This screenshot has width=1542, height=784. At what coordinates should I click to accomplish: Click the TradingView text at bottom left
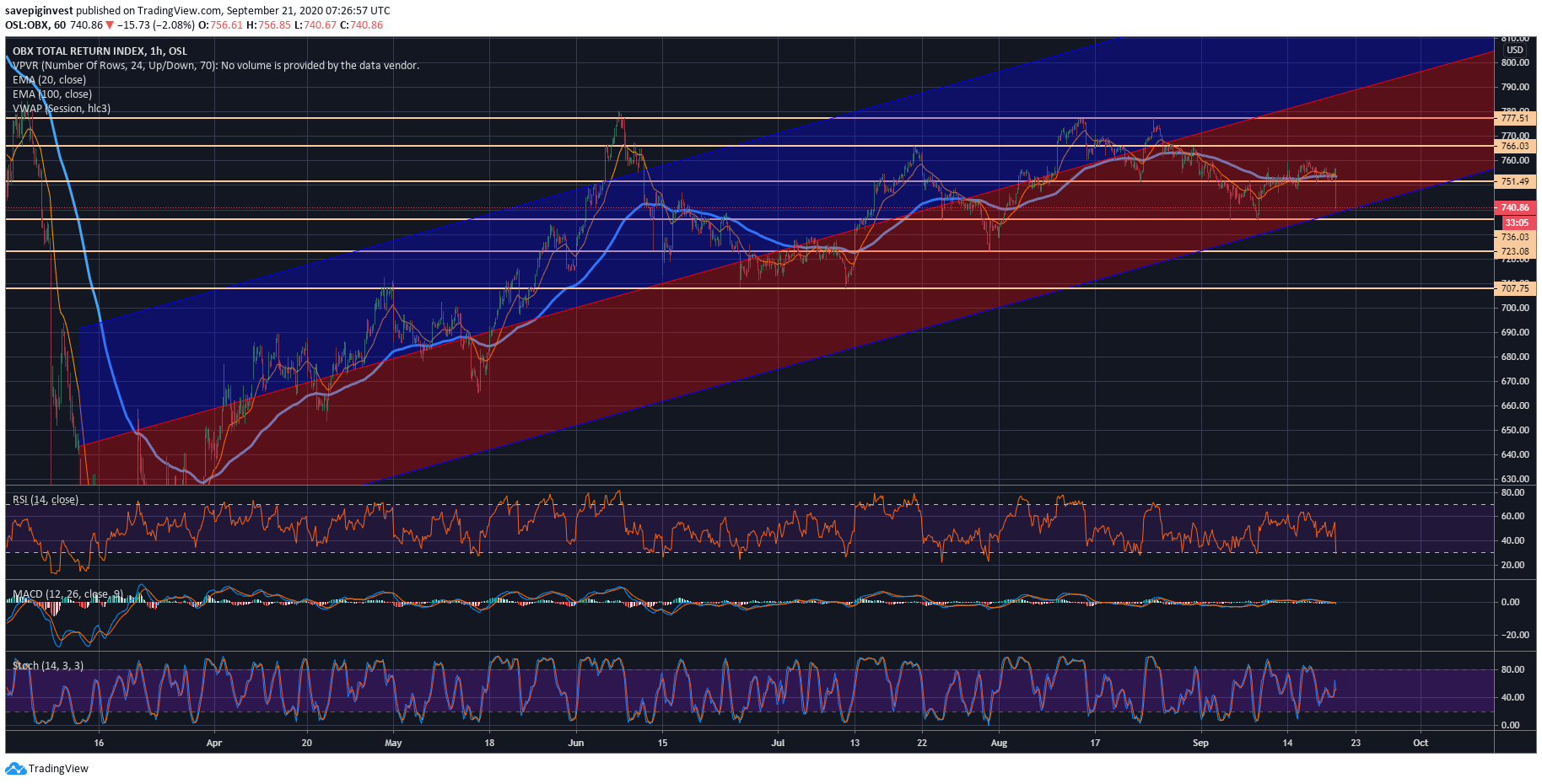coord(58,768)
